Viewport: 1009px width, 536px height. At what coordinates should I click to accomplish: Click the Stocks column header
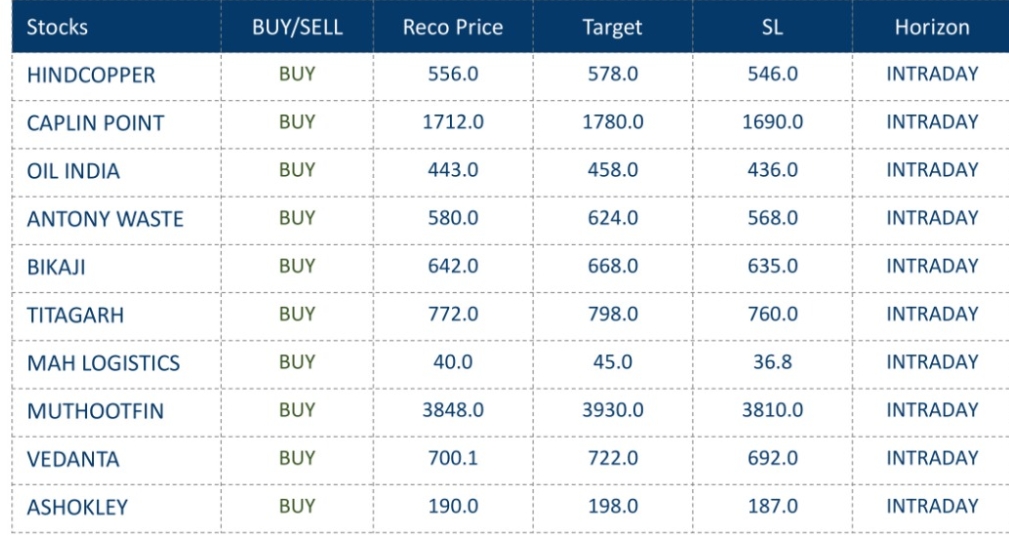coord(57,27)
